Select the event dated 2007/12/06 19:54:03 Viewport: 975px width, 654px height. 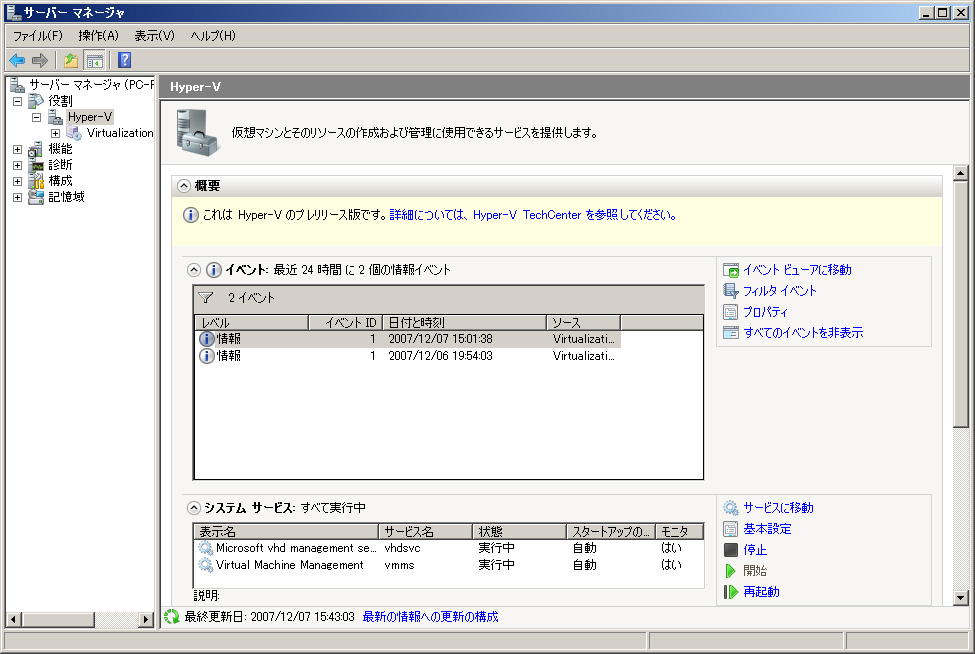[408, 356]
